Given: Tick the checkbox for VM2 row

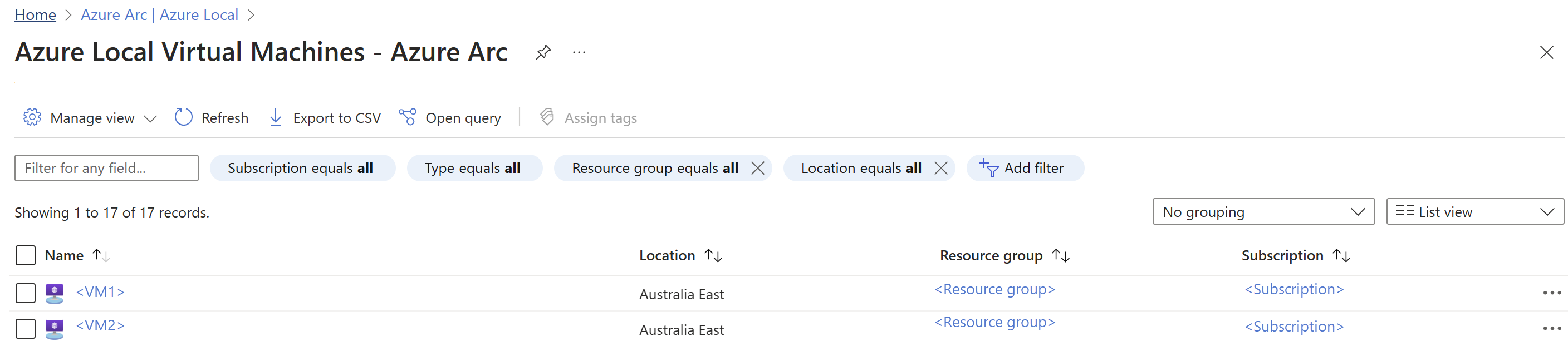Looking at the screenshot, I should pyautogui.click(x=26, y=329).
